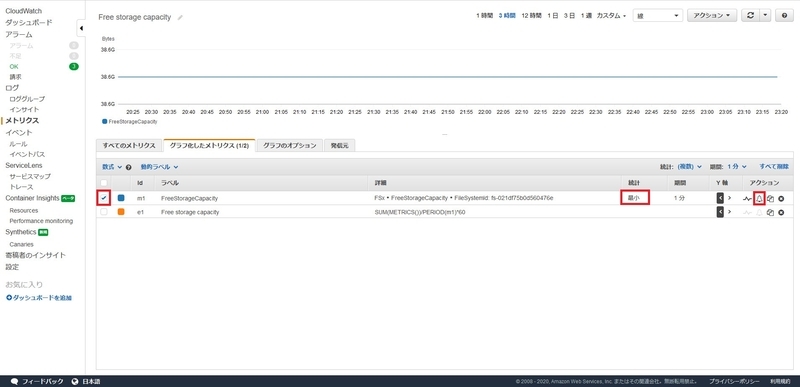Open the graph type dropdown
The height and width of the screenshot is (387, 800).
[658, 16]
